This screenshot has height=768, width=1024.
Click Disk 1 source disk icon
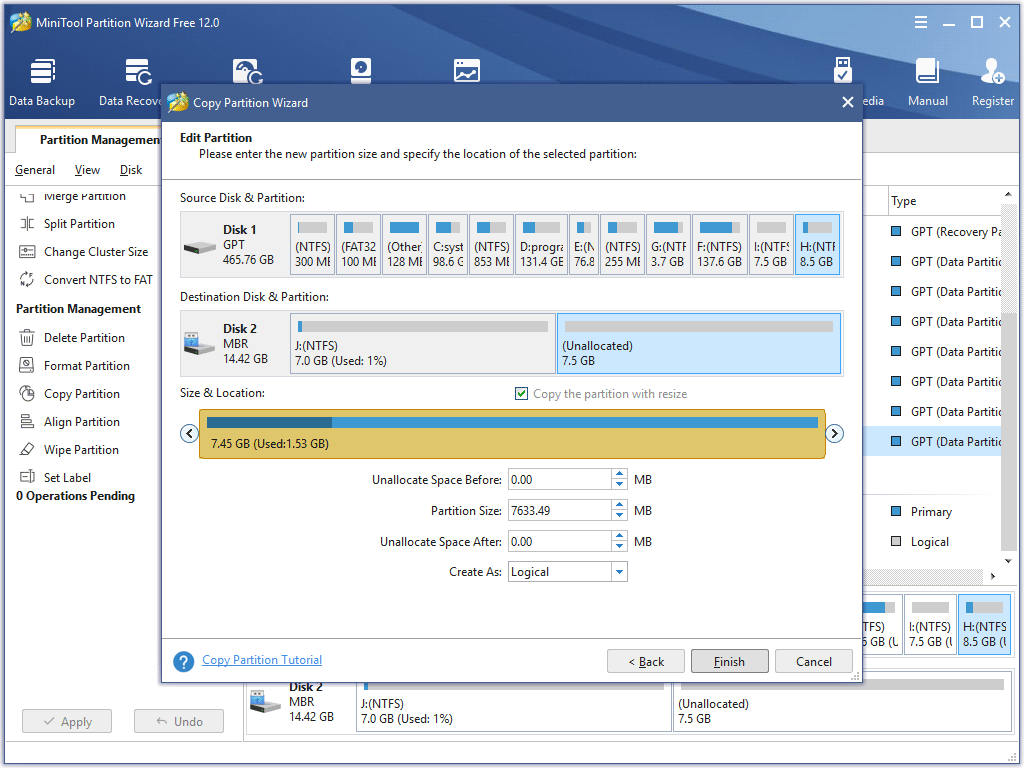click(x=199, y=248)
